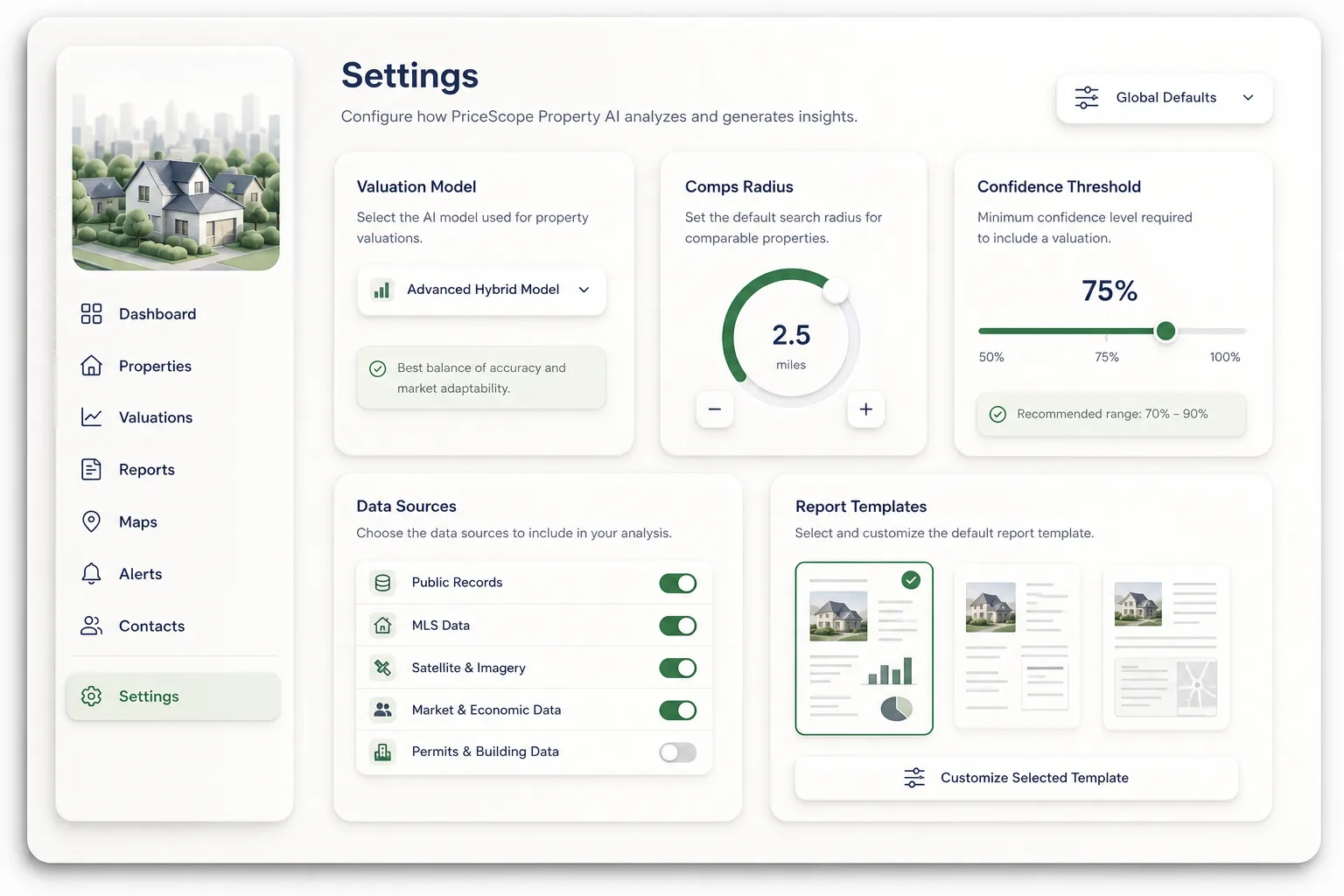This screenshot has width=1344, height=896.
Task: Click the Alerts bell icon
Action: tap(91, 573)
